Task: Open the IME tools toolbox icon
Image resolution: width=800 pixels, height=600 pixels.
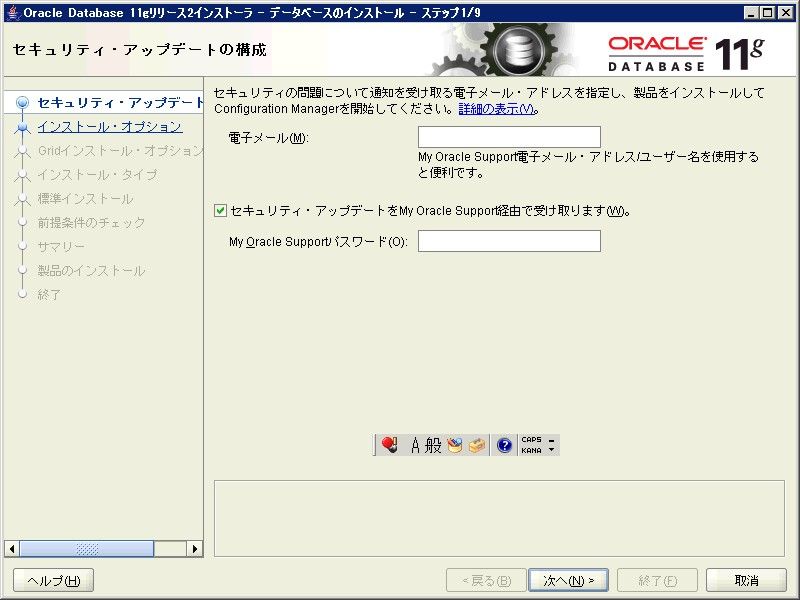Action: coord(477,446)
